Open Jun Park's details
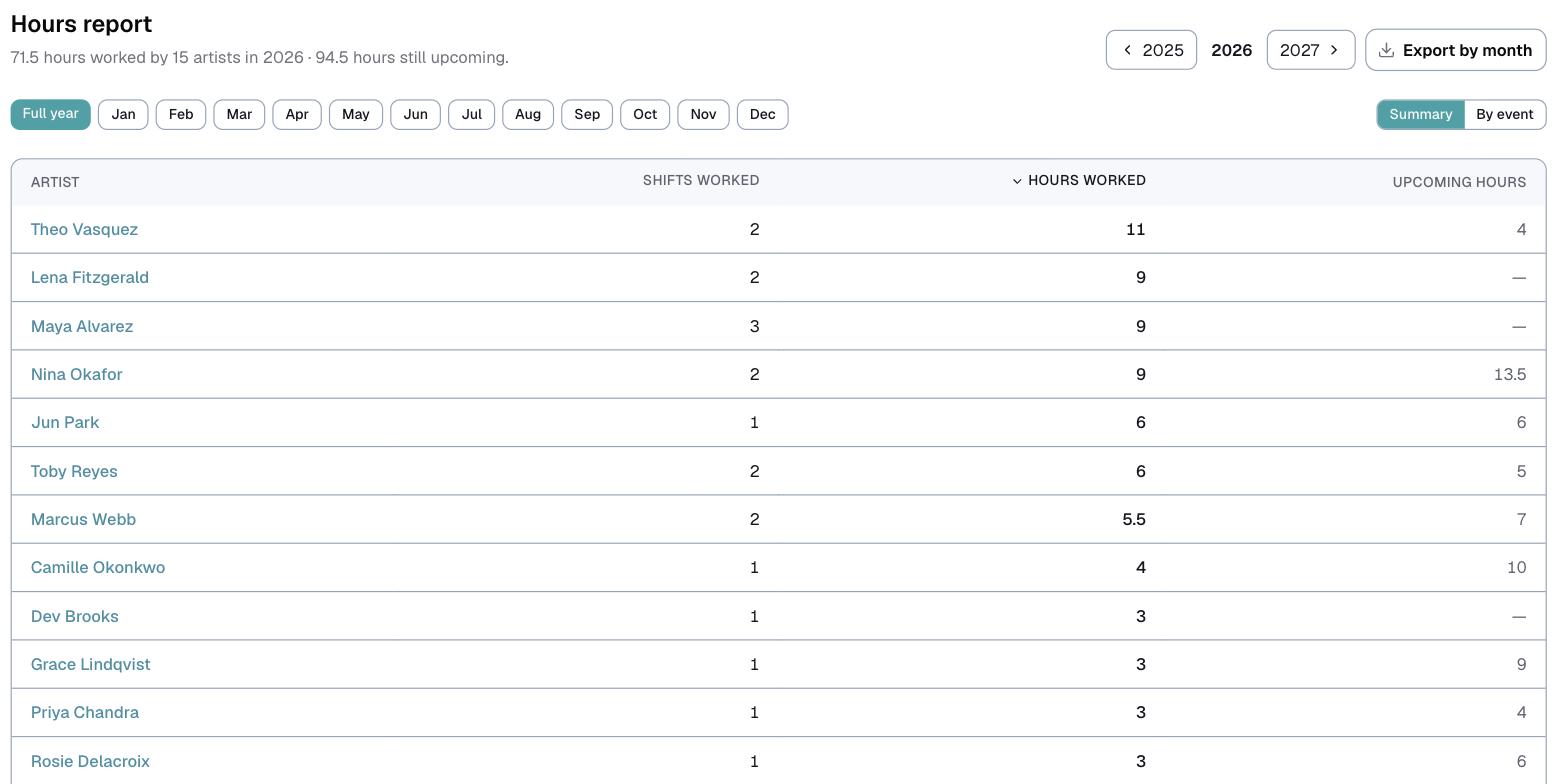Screen dimensions: 1557x784 [65, 422]
